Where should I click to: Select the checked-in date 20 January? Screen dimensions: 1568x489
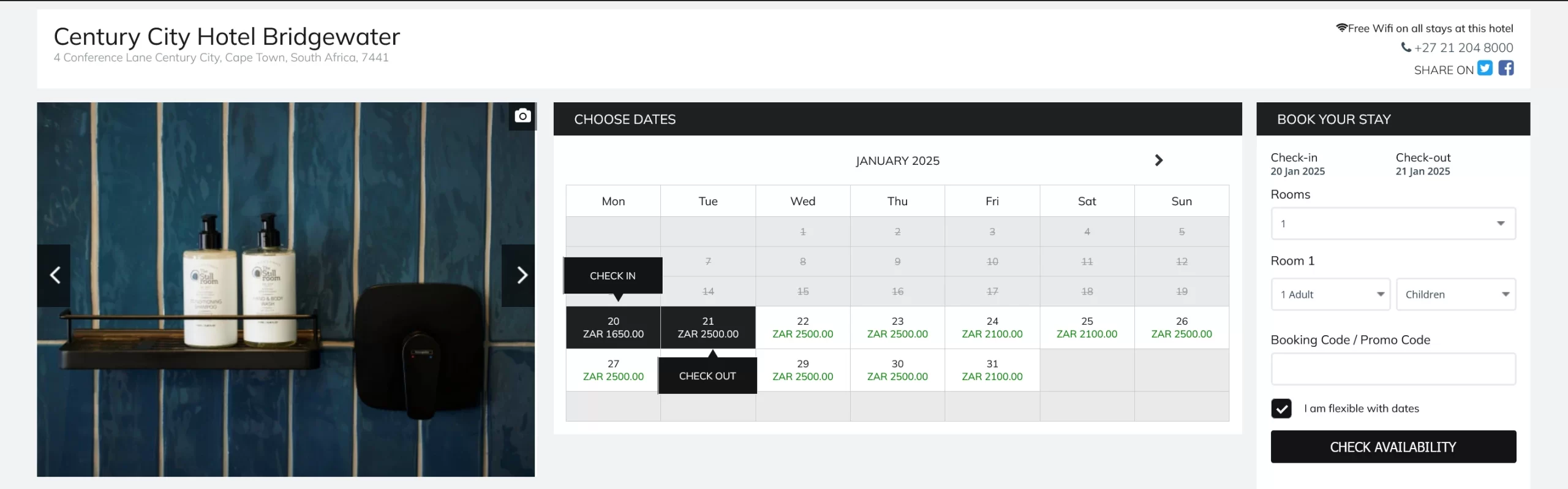click(x=613, y=328)
